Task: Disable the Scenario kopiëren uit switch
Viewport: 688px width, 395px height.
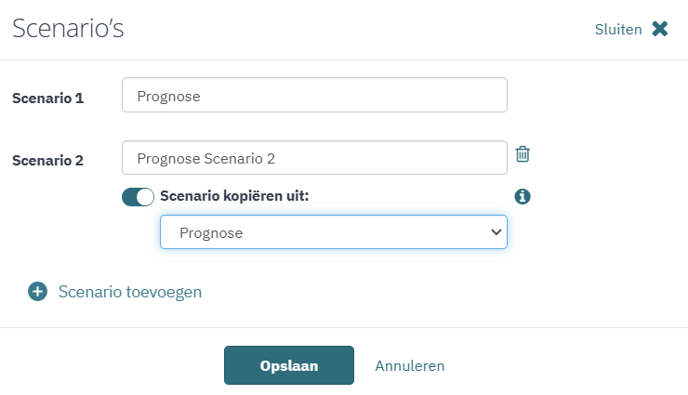Action: [x=138, y=197]
